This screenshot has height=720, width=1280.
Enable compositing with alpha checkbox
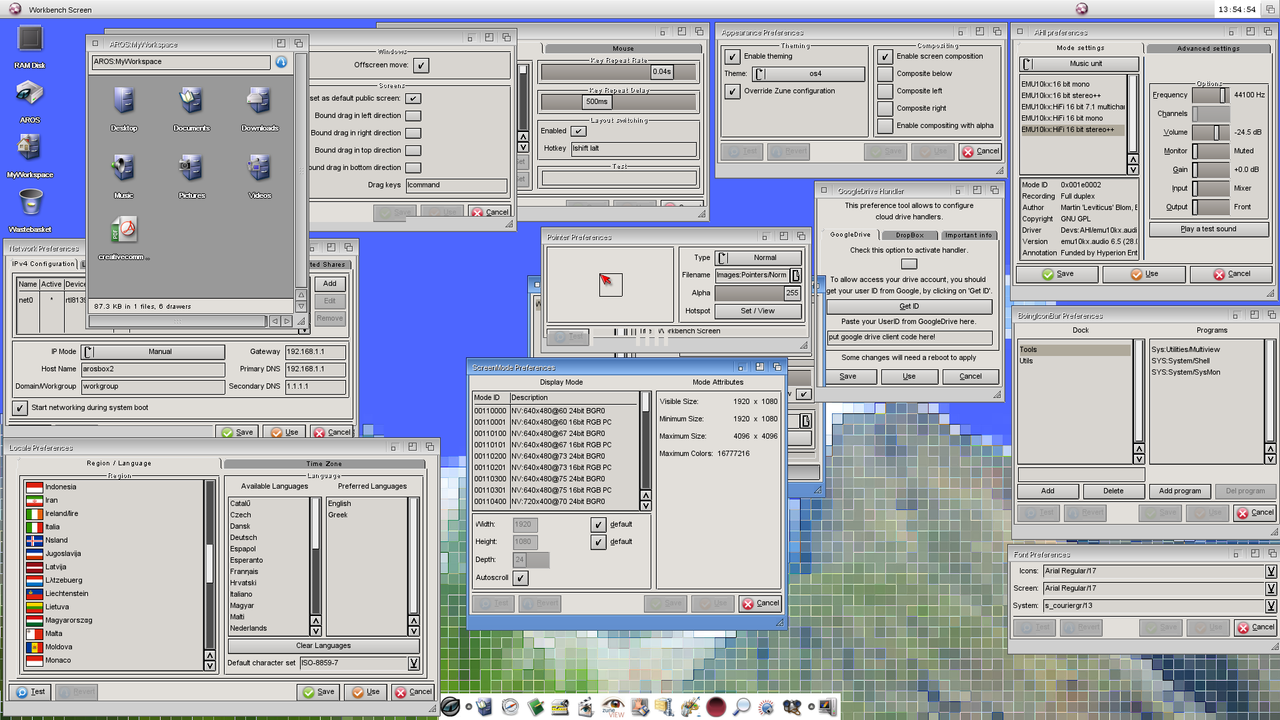[885, 126]
